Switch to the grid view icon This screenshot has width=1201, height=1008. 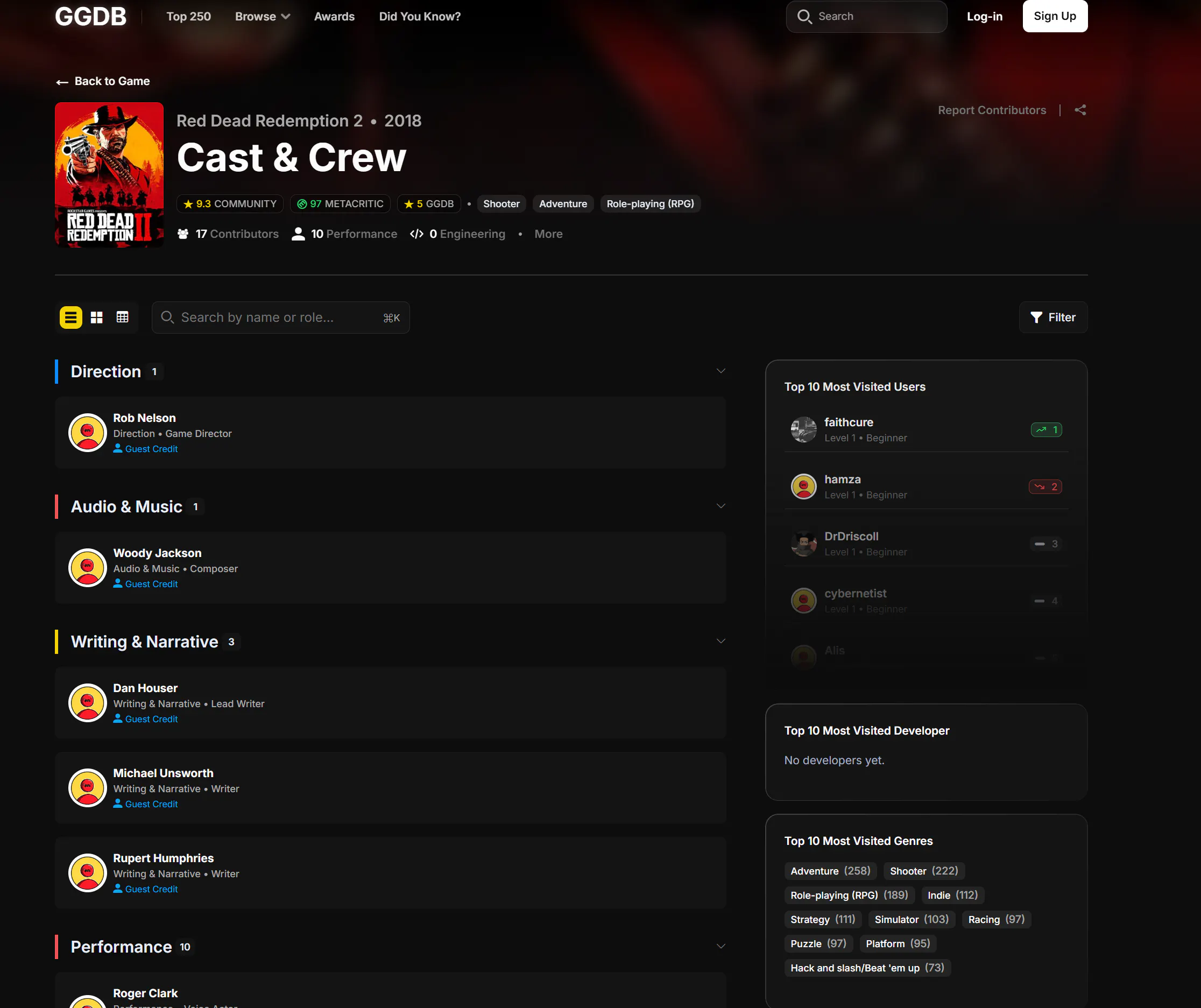(x=97, y=318)
